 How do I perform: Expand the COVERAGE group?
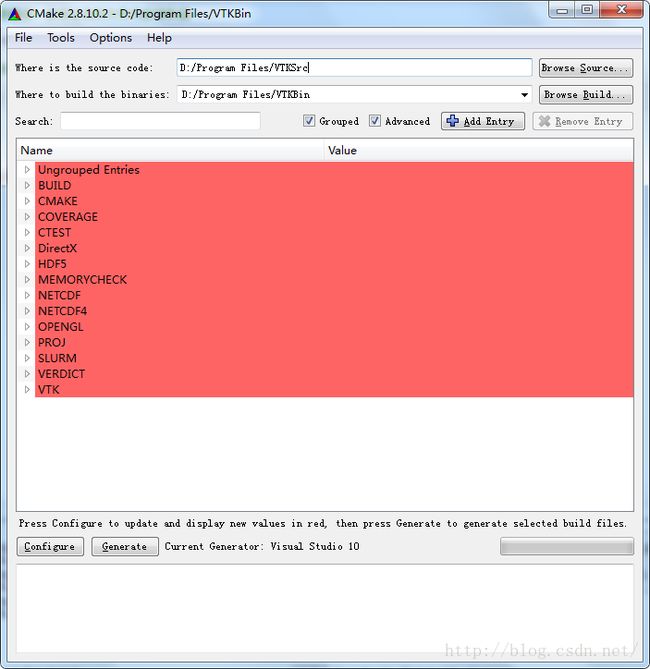(27, 217)
